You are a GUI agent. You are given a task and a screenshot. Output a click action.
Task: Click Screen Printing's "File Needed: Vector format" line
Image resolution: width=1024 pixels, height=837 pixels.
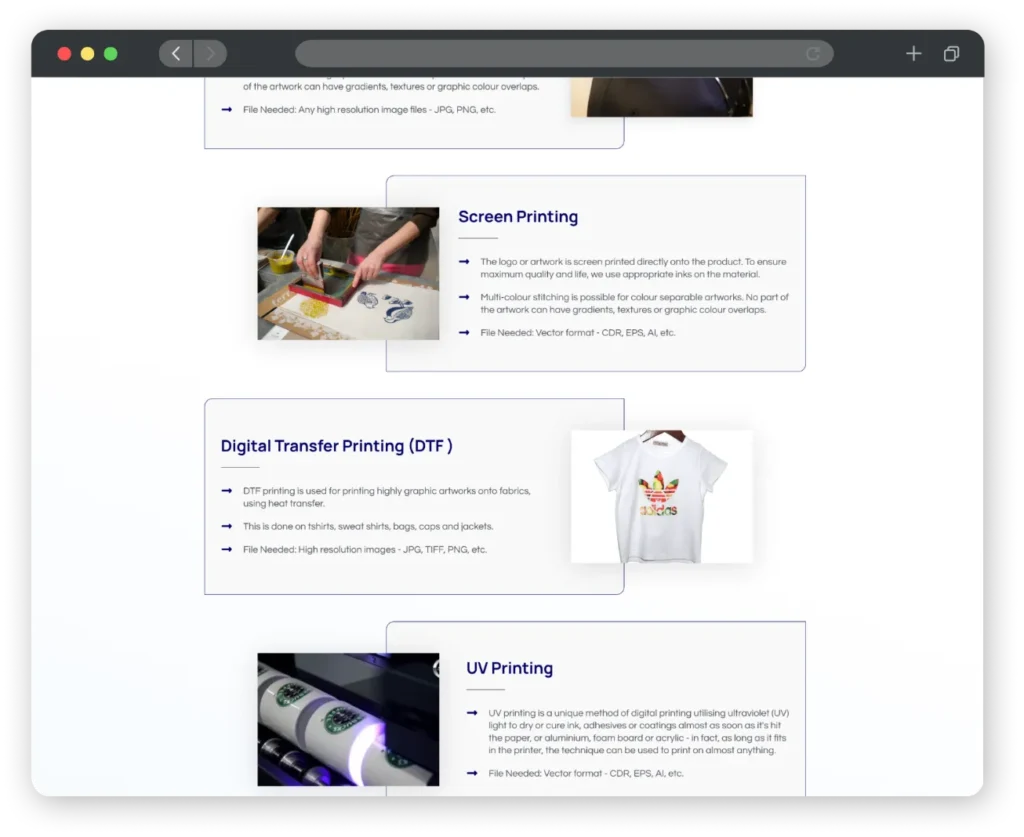(578, 332)
